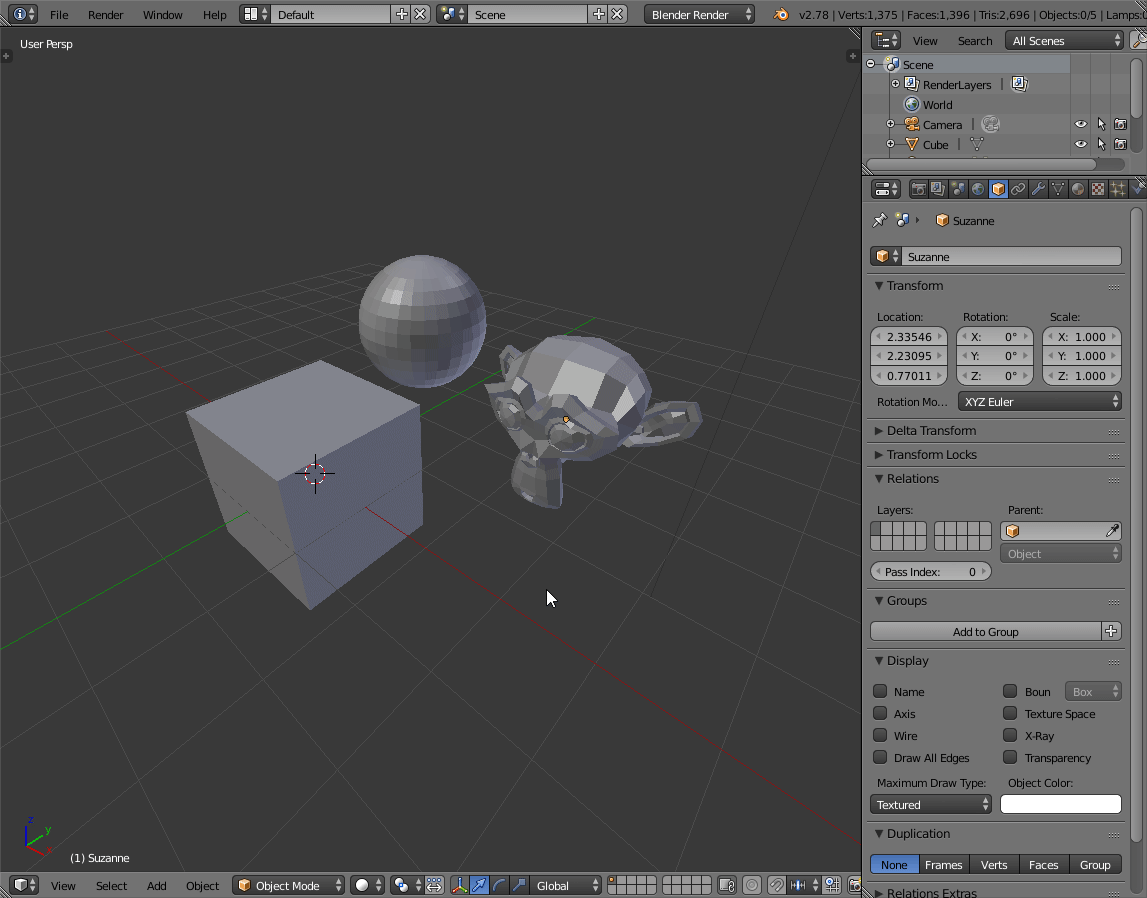Open the Window menu

tap(162, 15)
